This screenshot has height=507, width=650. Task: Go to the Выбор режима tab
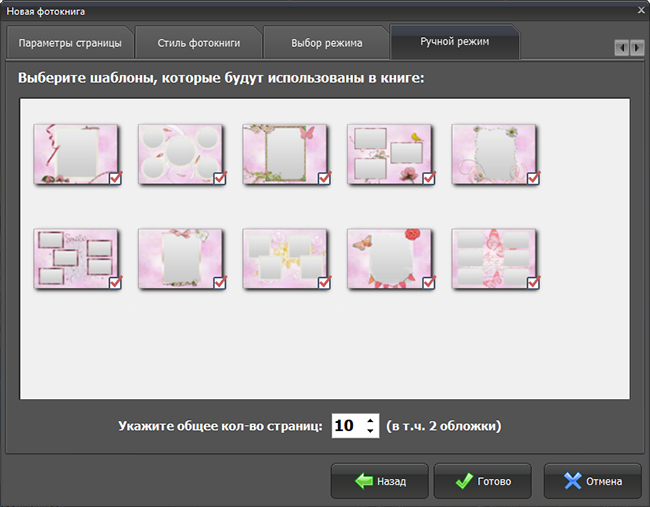pos(326,43)
